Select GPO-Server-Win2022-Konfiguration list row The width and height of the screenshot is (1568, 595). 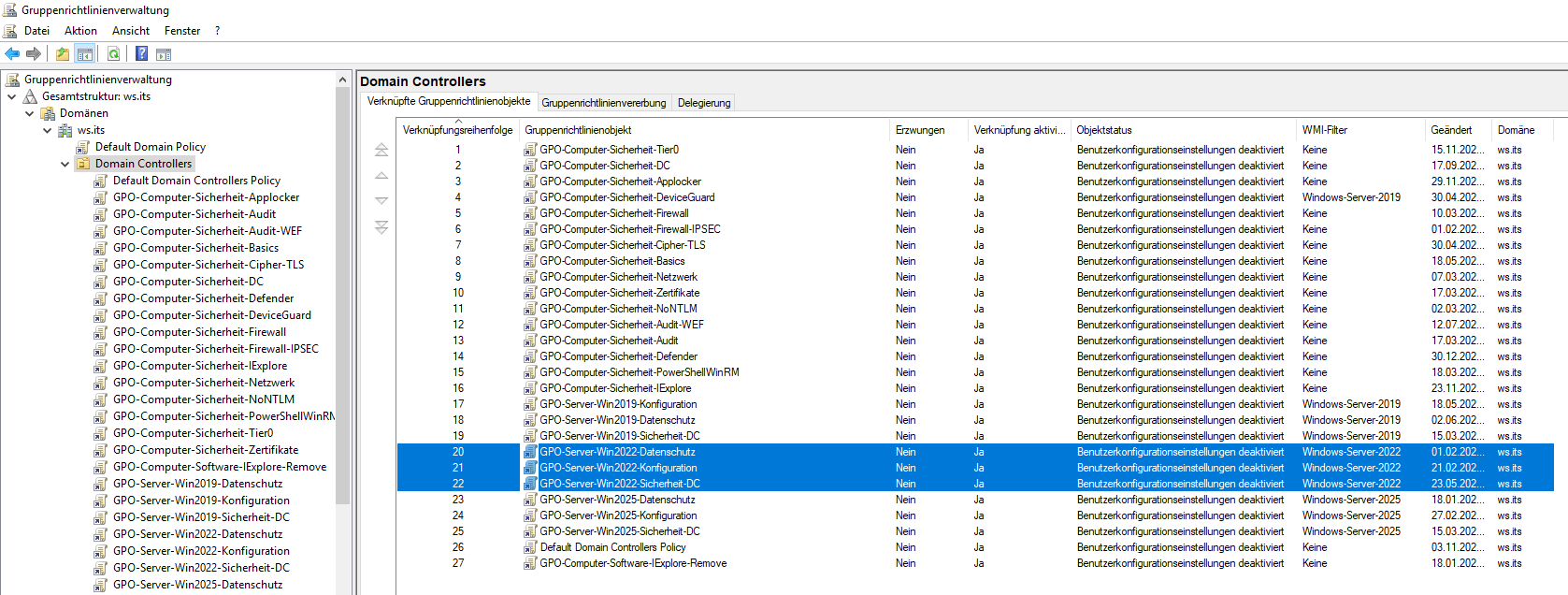pos(975,468)
